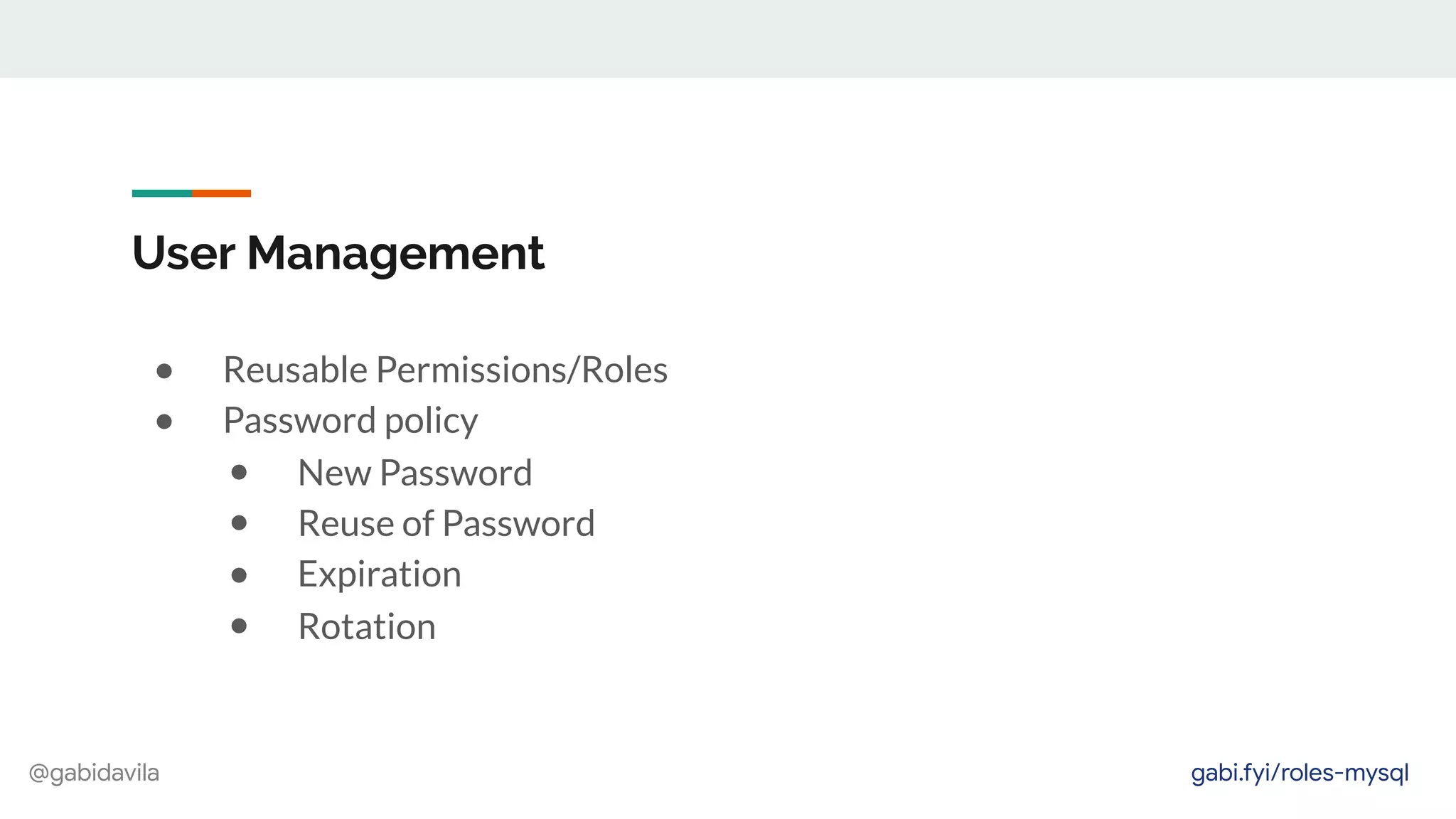Click the gray header band at the top
Image resolution: width=1456 pixels, height=819 pixels.
click(x=728, y=38)
